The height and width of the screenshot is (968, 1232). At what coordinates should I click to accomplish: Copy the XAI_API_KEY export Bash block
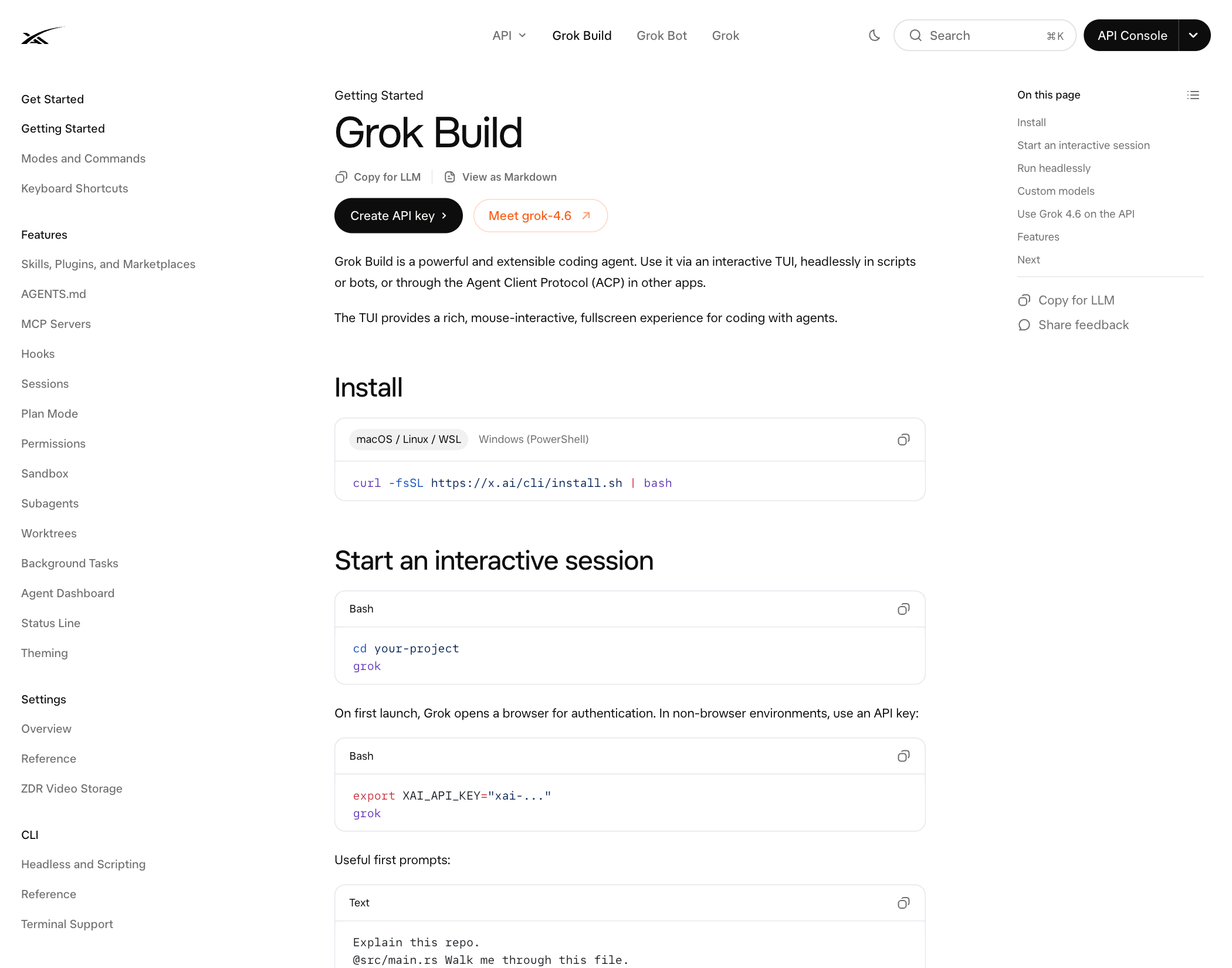click(903, 756)
